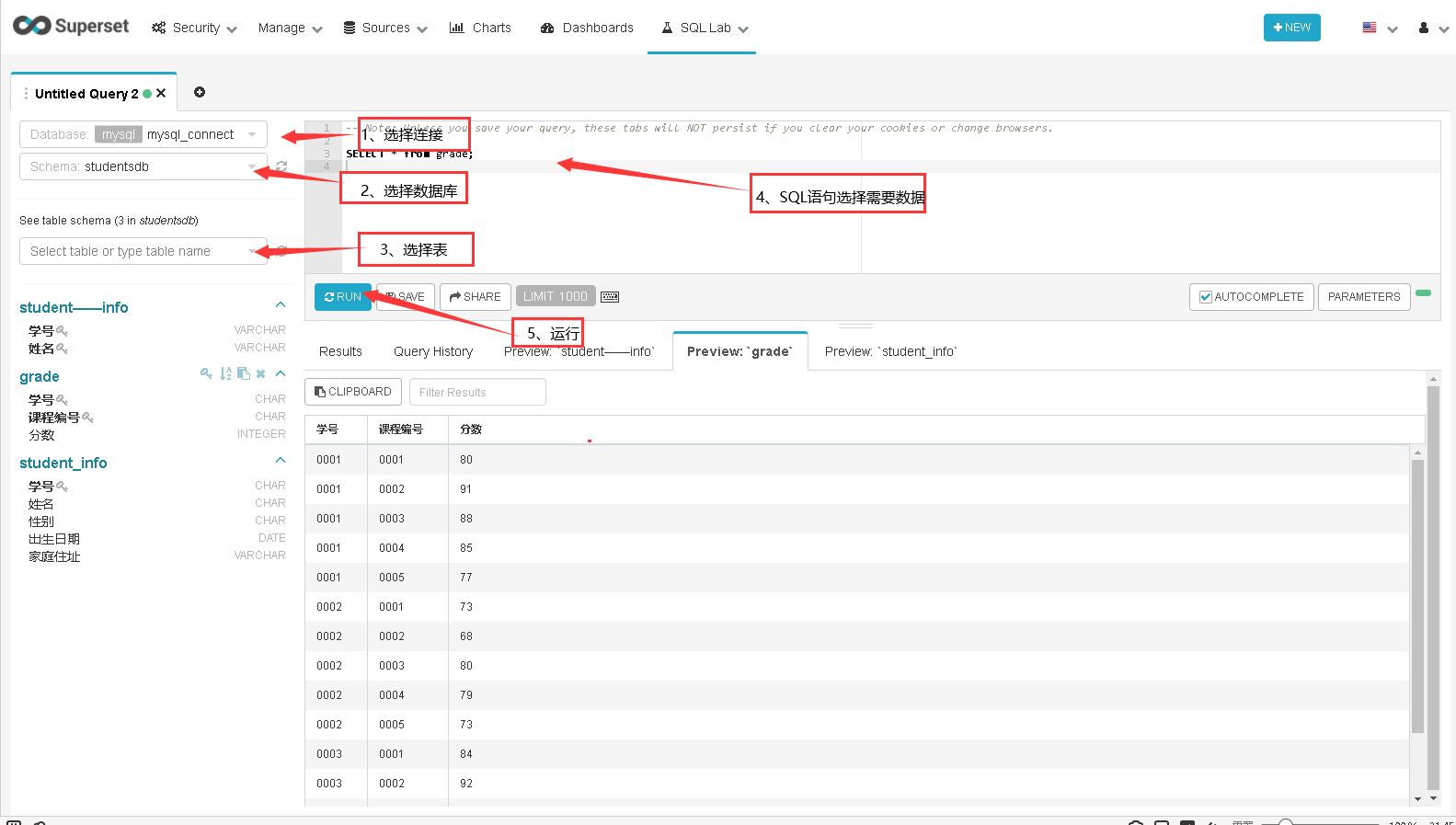Switch to the Results tab
1456x825 pixels.
click(x=340, y=351)
